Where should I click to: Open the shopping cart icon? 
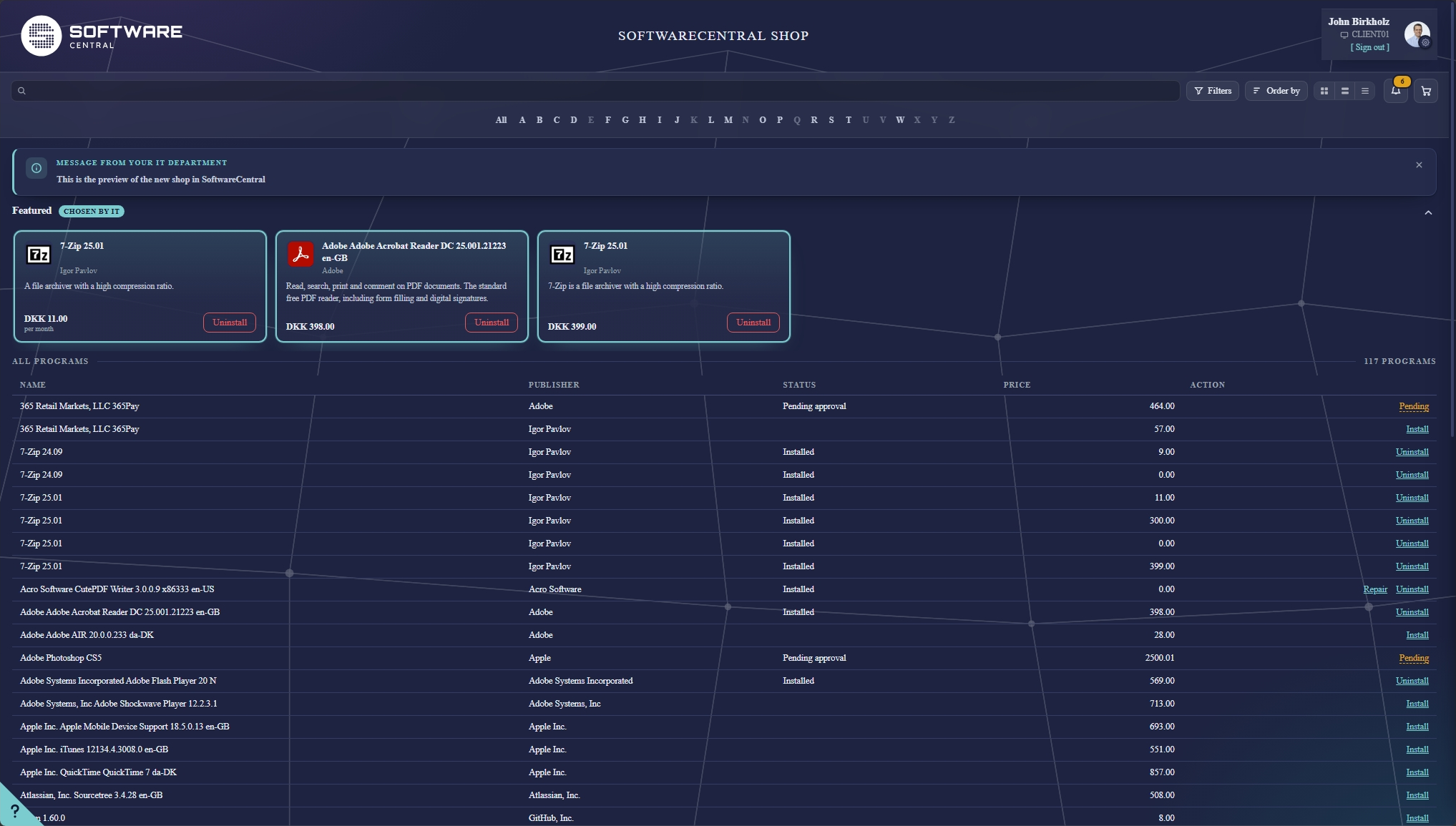click(x=1426, y=91)
